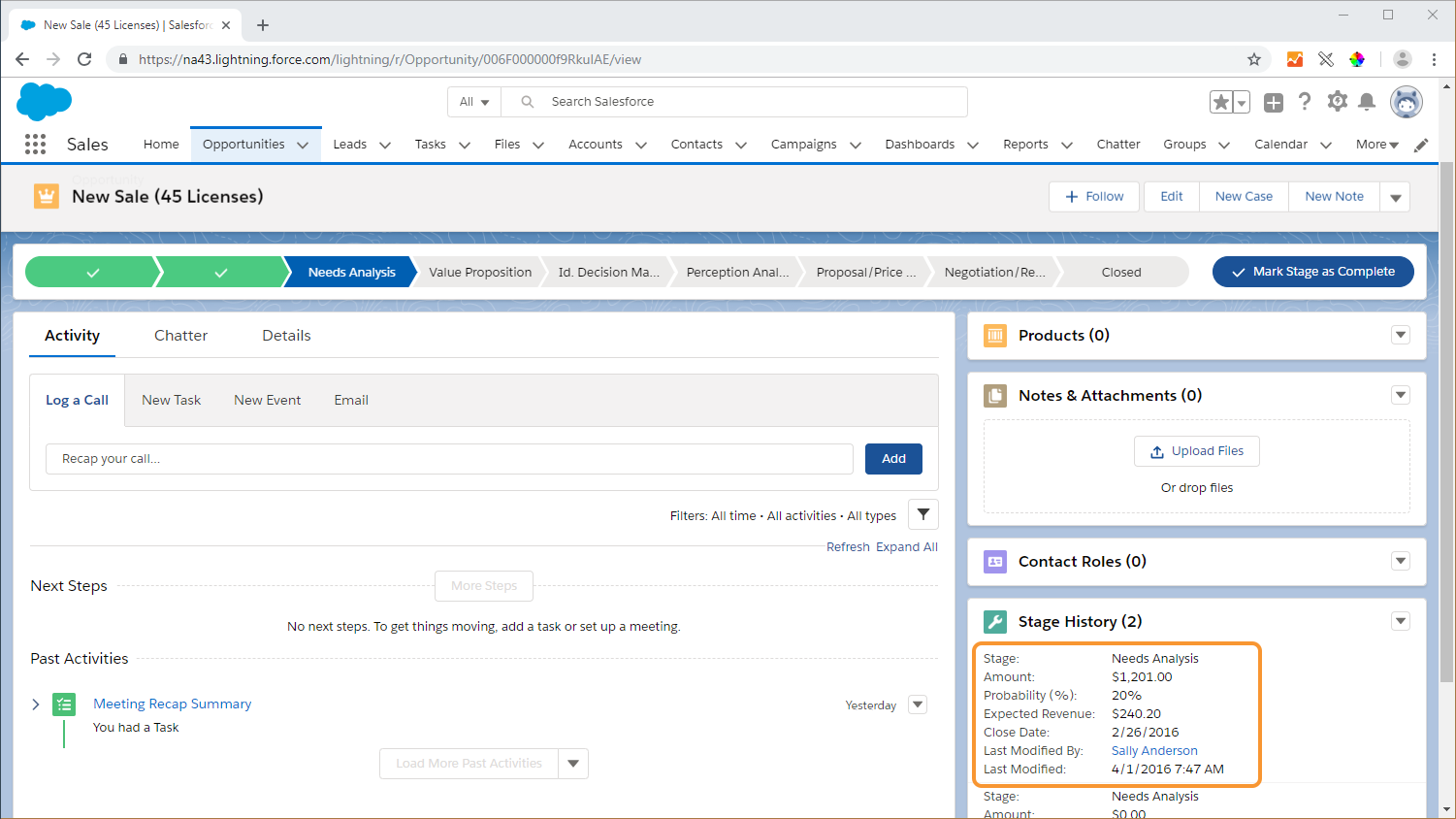Click the first completed stage checkmark
Image resolution: width=1456 pixels, height=819 pixels.
point(92,273)
